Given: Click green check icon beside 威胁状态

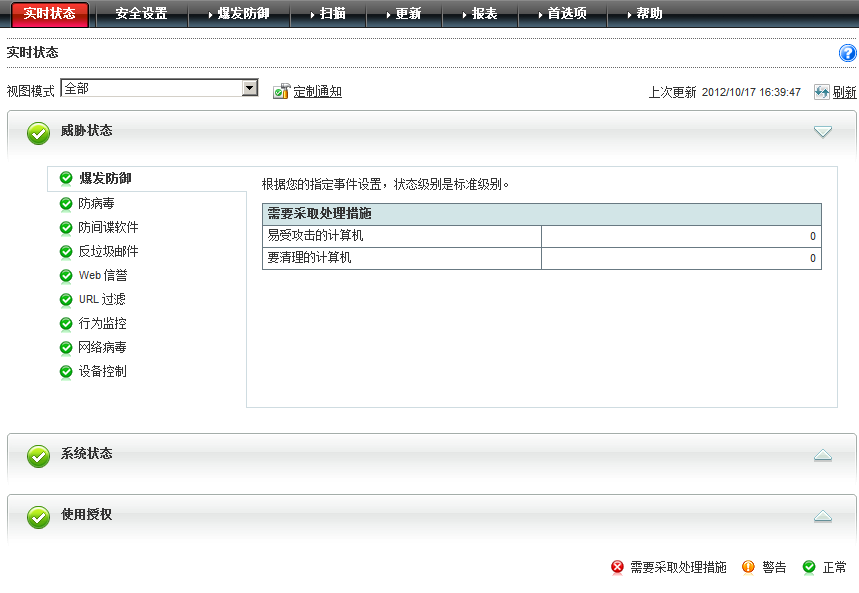Looking at the screenshot, I should (x=38, y=133).
